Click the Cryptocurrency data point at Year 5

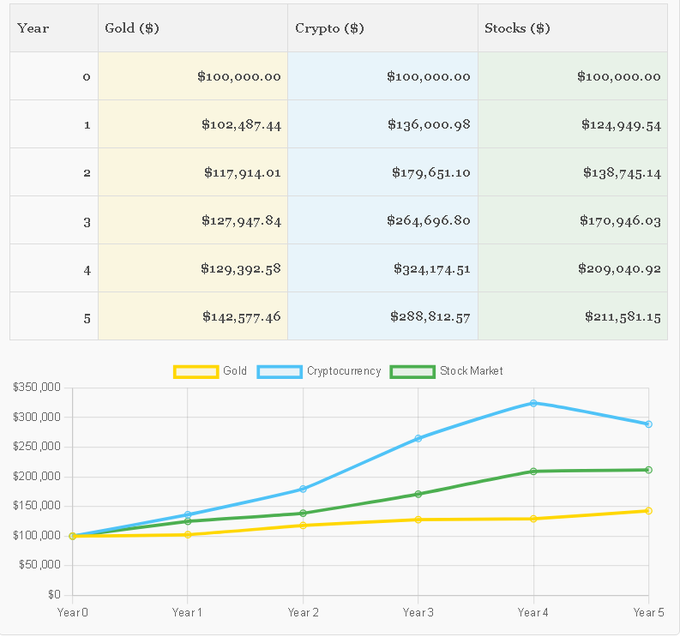(648, 424)
